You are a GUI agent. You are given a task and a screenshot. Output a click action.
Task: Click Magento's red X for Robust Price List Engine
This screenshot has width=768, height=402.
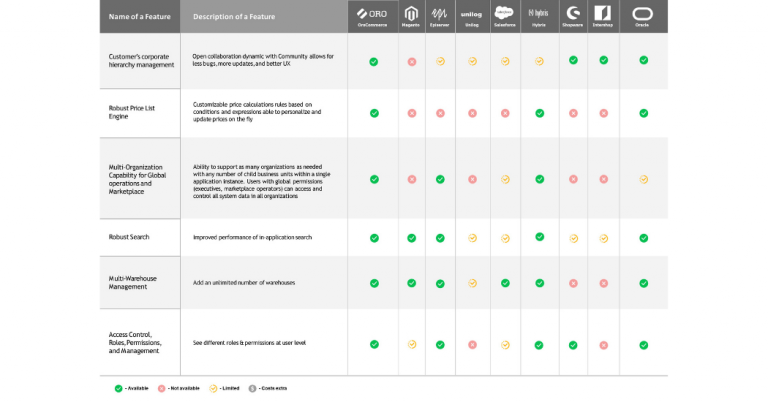[411, 113]
